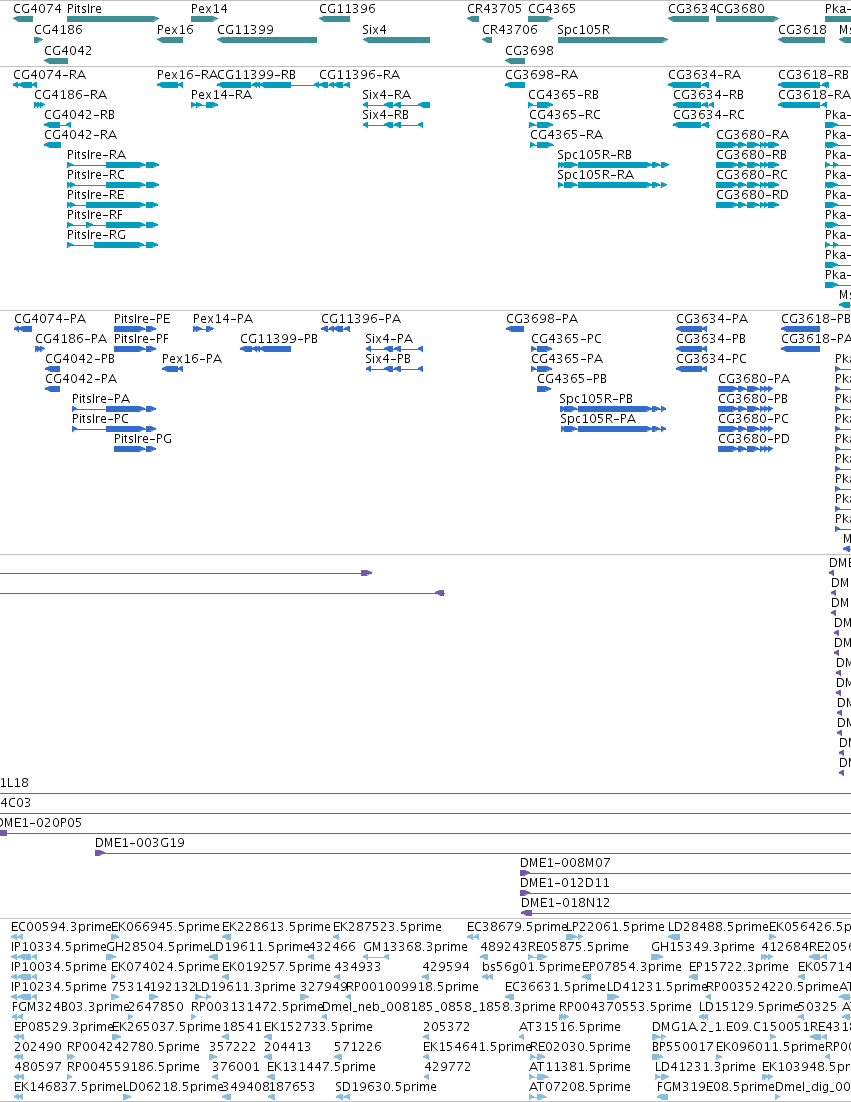
Task: Select the Spc105R gene label
Action: point(583,30)
